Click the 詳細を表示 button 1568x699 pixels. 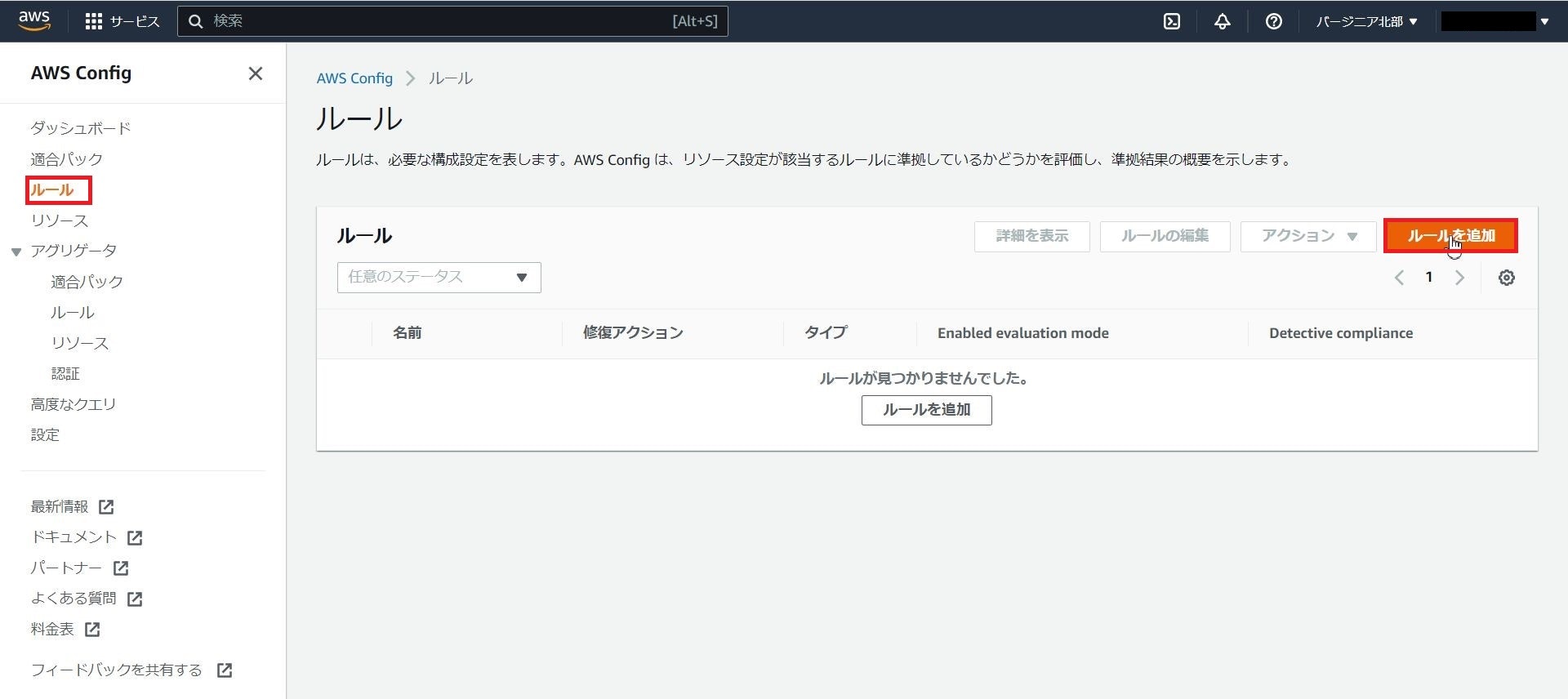click(1031, 236)
